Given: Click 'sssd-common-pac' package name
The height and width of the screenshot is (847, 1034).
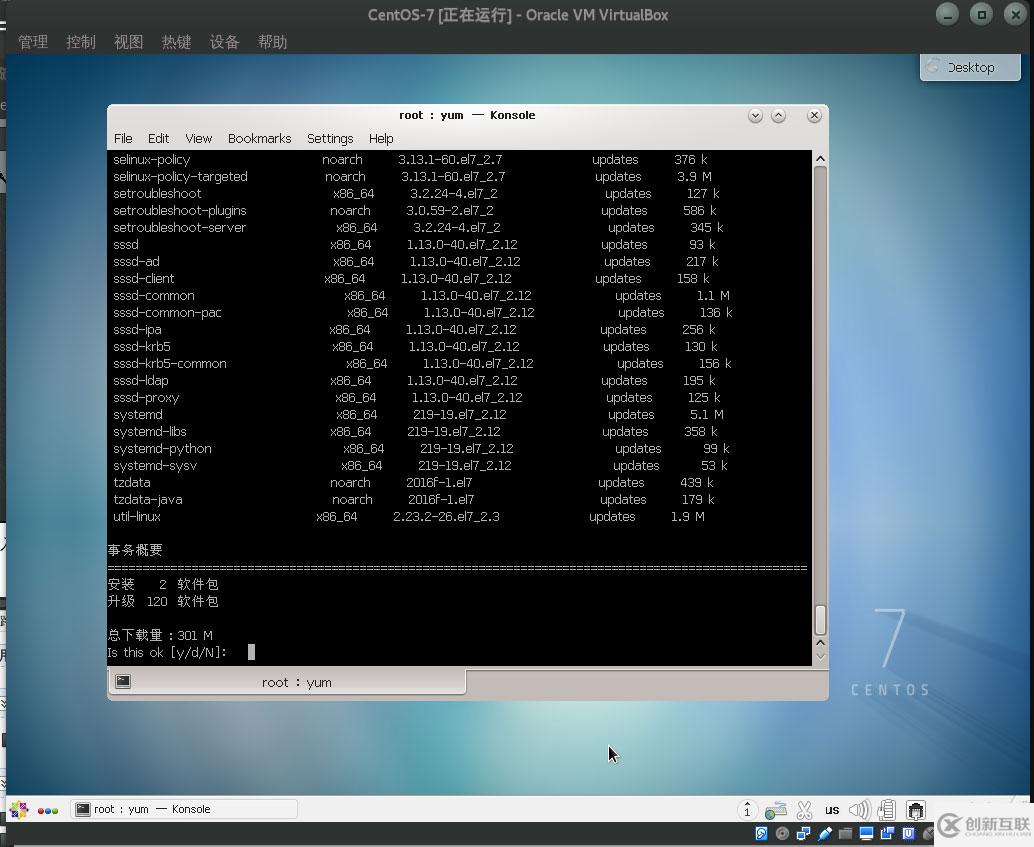Looking at the screenshot, I should click(x=167, y=313).
